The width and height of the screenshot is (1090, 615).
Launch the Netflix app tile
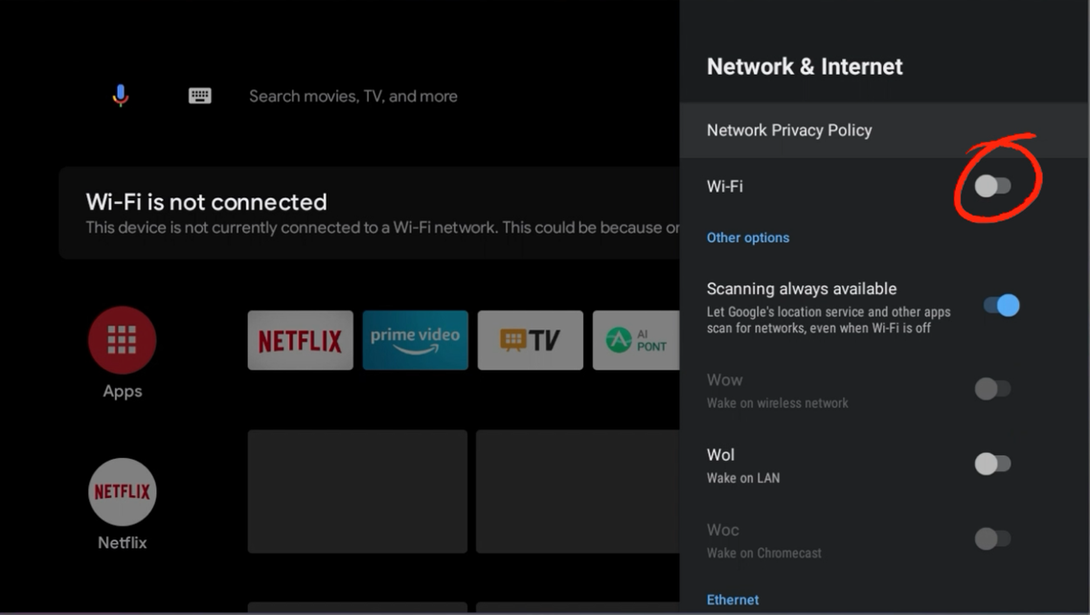pyautogui.click(x=300, y=340)
